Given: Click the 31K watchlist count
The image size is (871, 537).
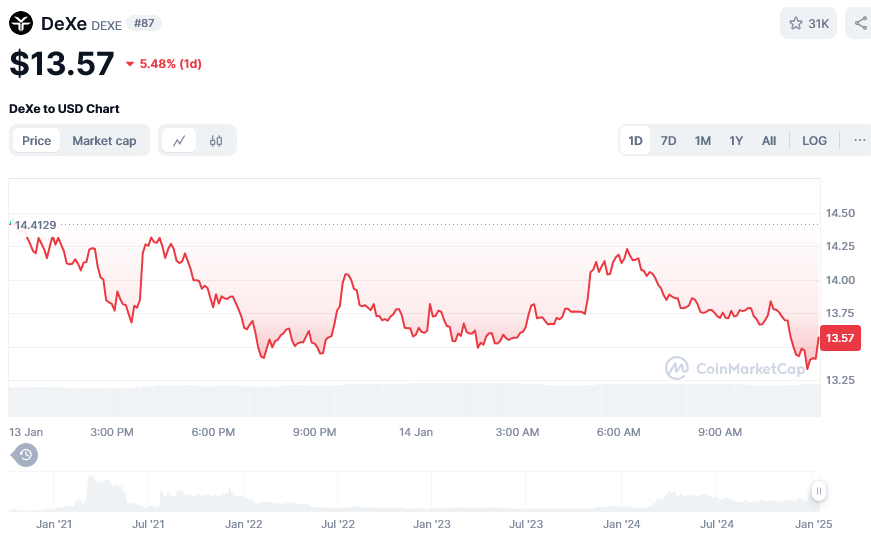Looking at the screenshot, I should coord(818,24).
